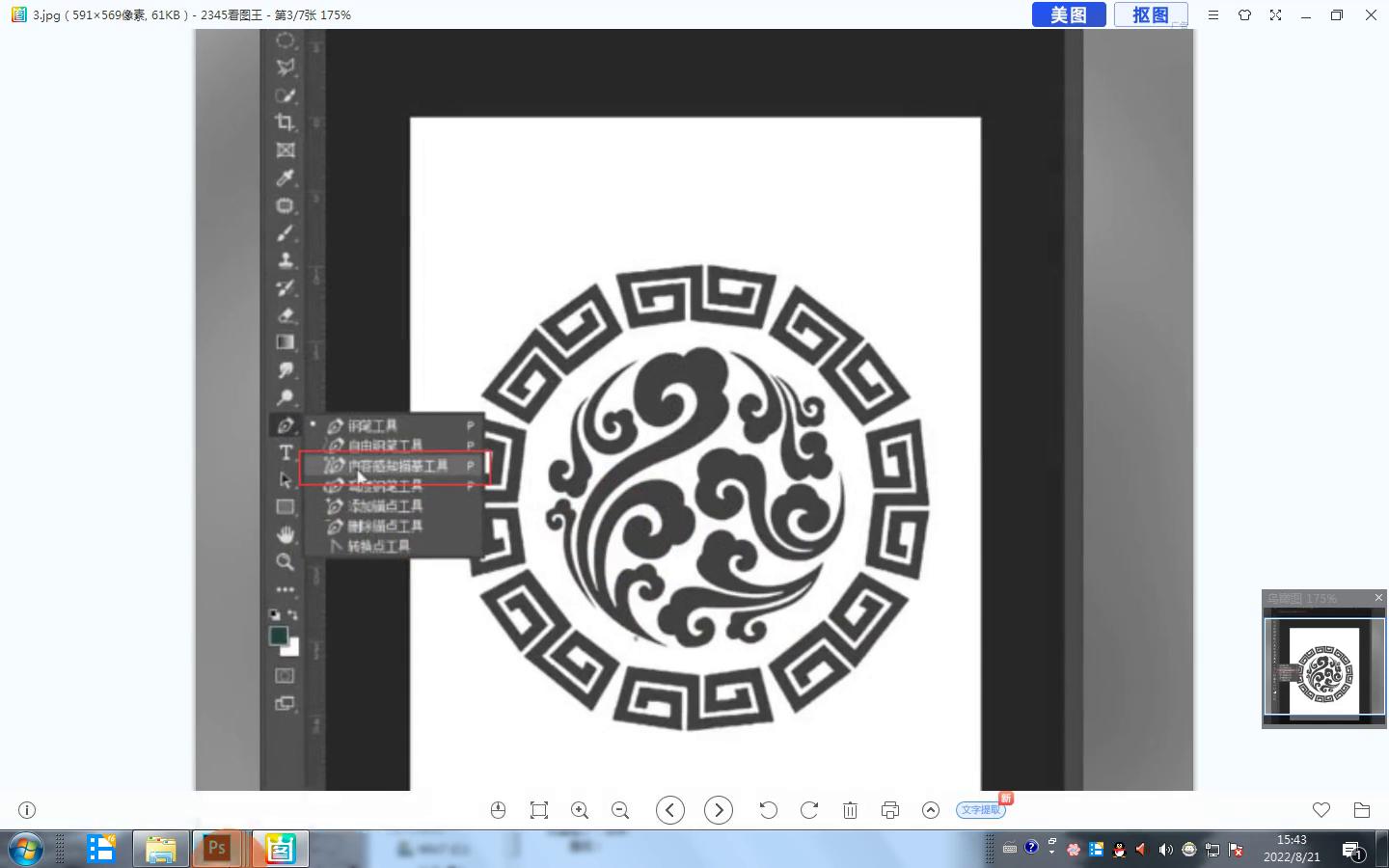The image size is (1389, 868).
Task: Expand more tools with up arrow
Action: [931, 810]
